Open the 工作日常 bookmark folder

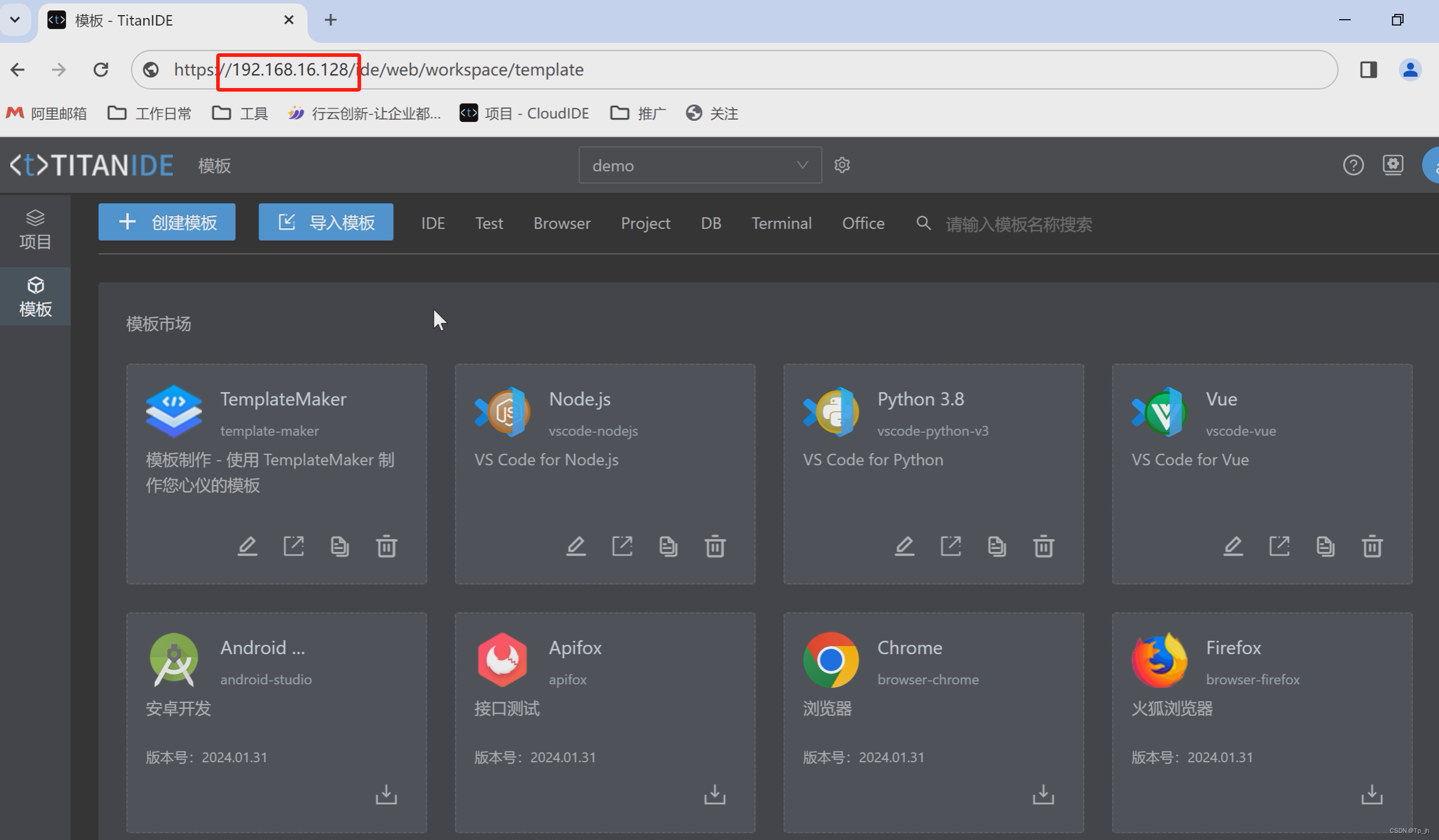click(149, 113)
